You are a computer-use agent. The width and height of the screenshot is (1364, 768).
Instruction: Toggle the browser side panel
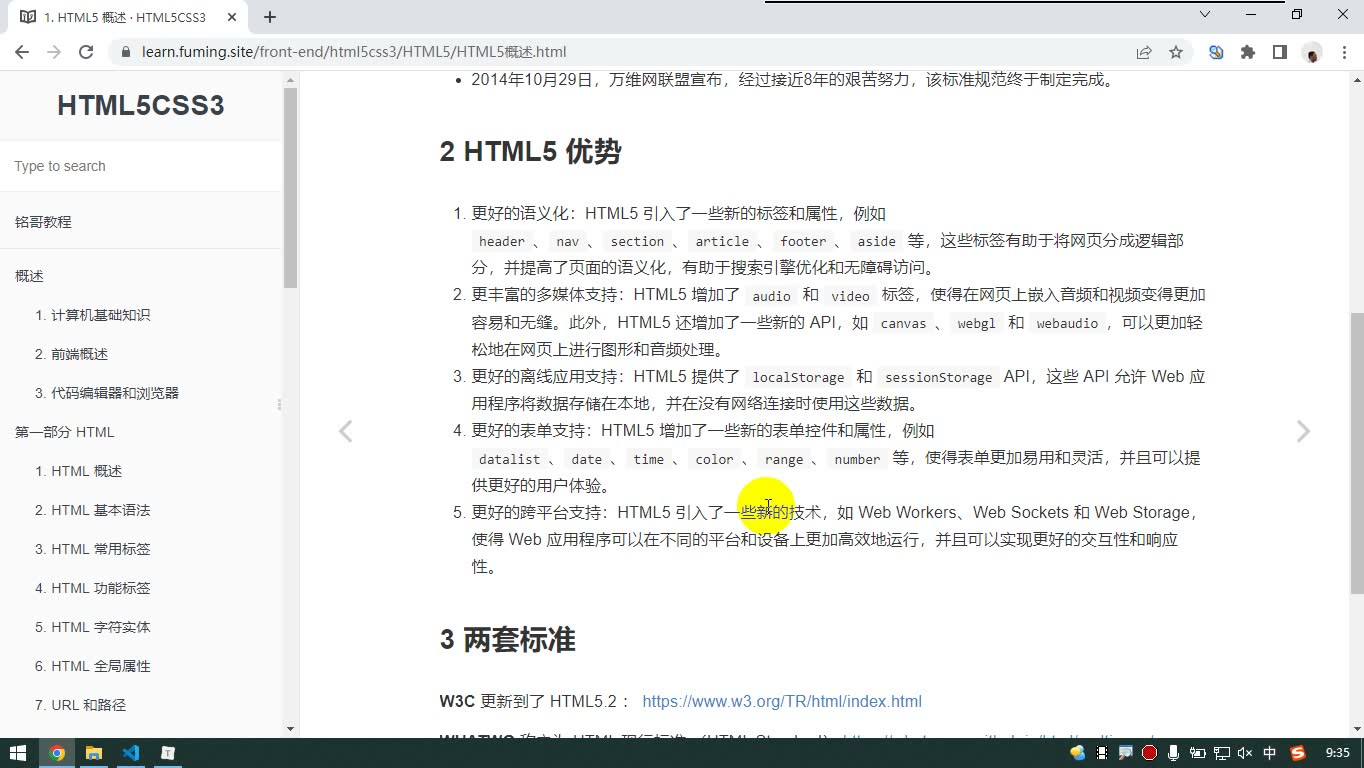[x=1279, y=52]
